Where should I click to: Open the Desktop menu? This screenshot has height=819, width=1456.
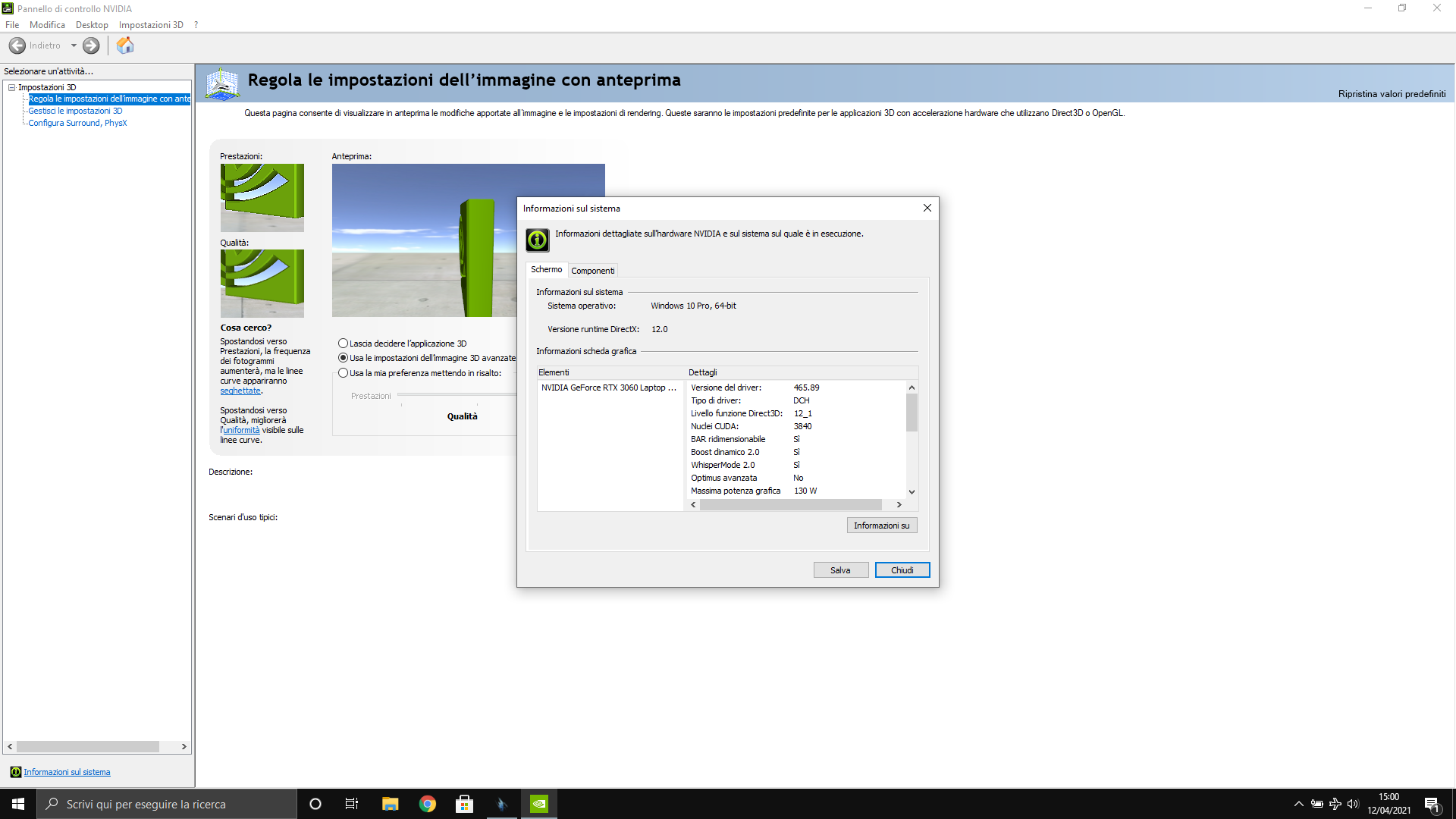(92, 25)
